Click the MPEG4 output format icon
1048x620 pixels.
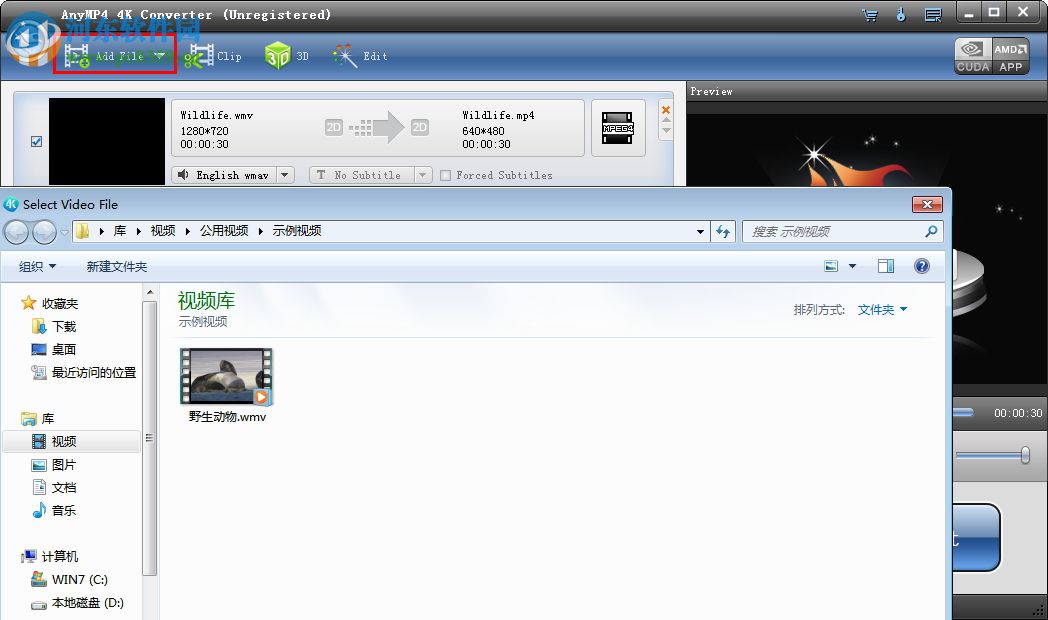point(618,127)
